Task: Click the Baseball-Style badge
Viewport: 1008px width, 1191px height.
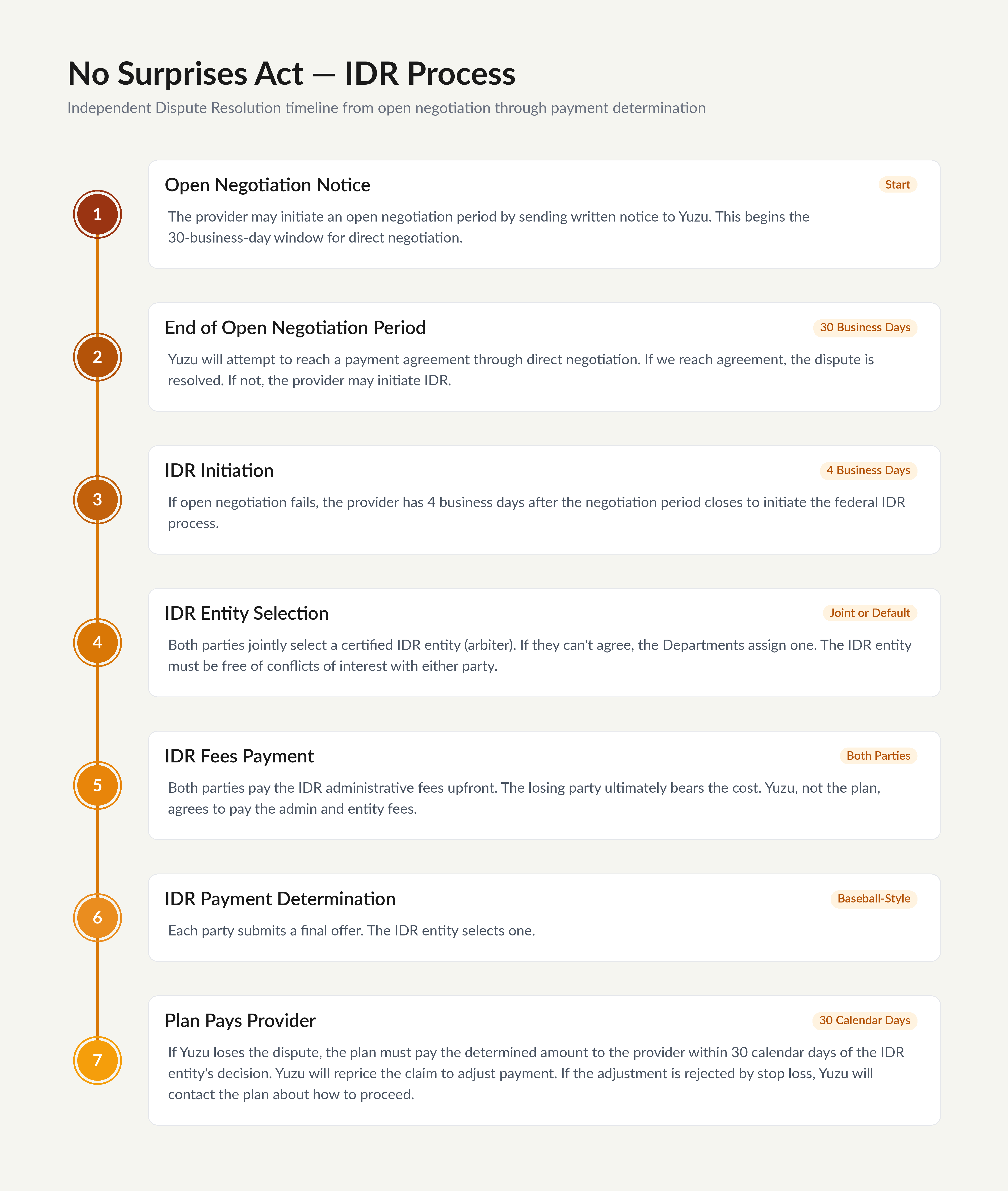Action: pyautogui.click(x=874, y=898)
